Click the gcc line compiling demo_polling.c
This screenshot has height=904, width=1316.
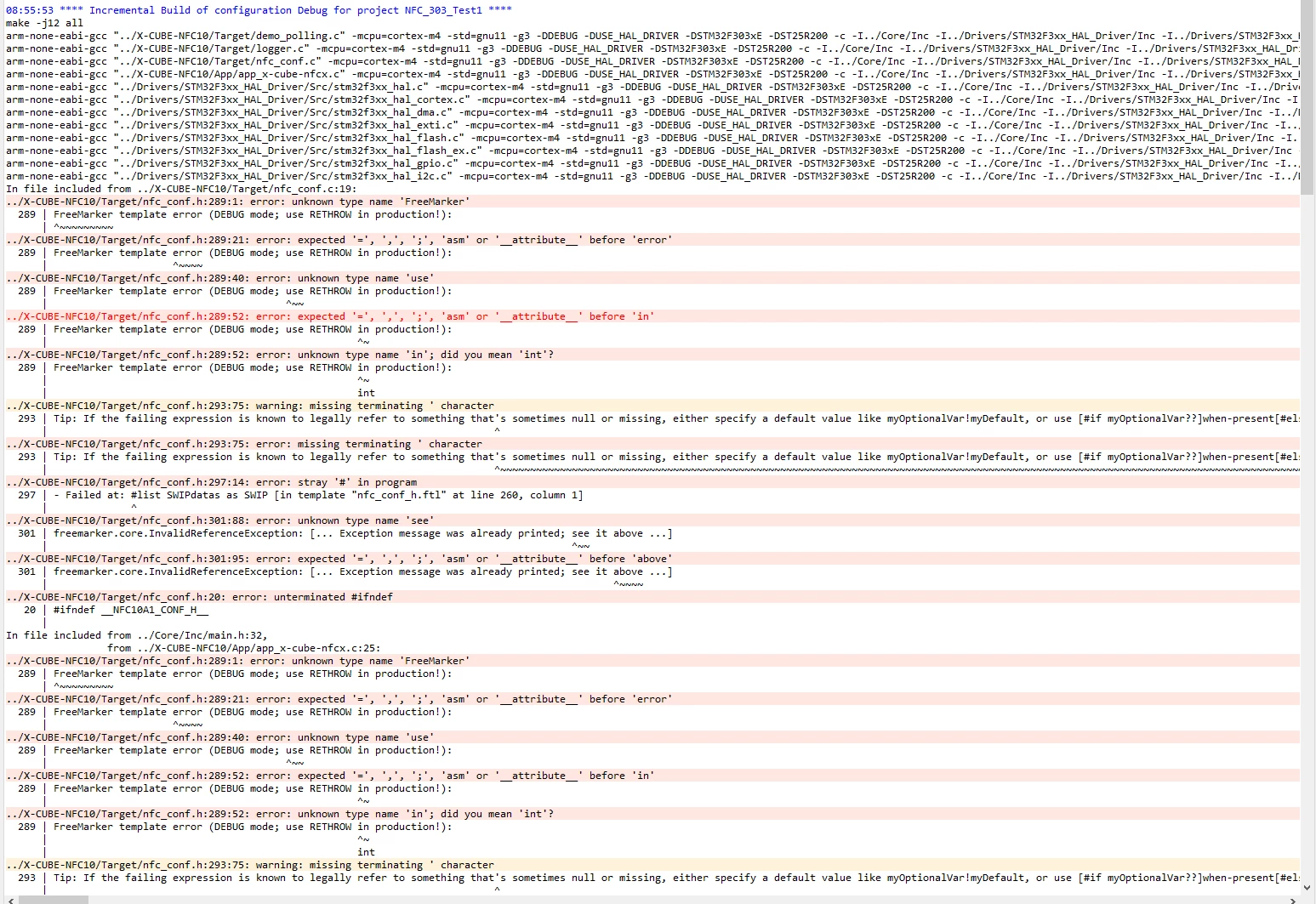(x=652, y=36)
